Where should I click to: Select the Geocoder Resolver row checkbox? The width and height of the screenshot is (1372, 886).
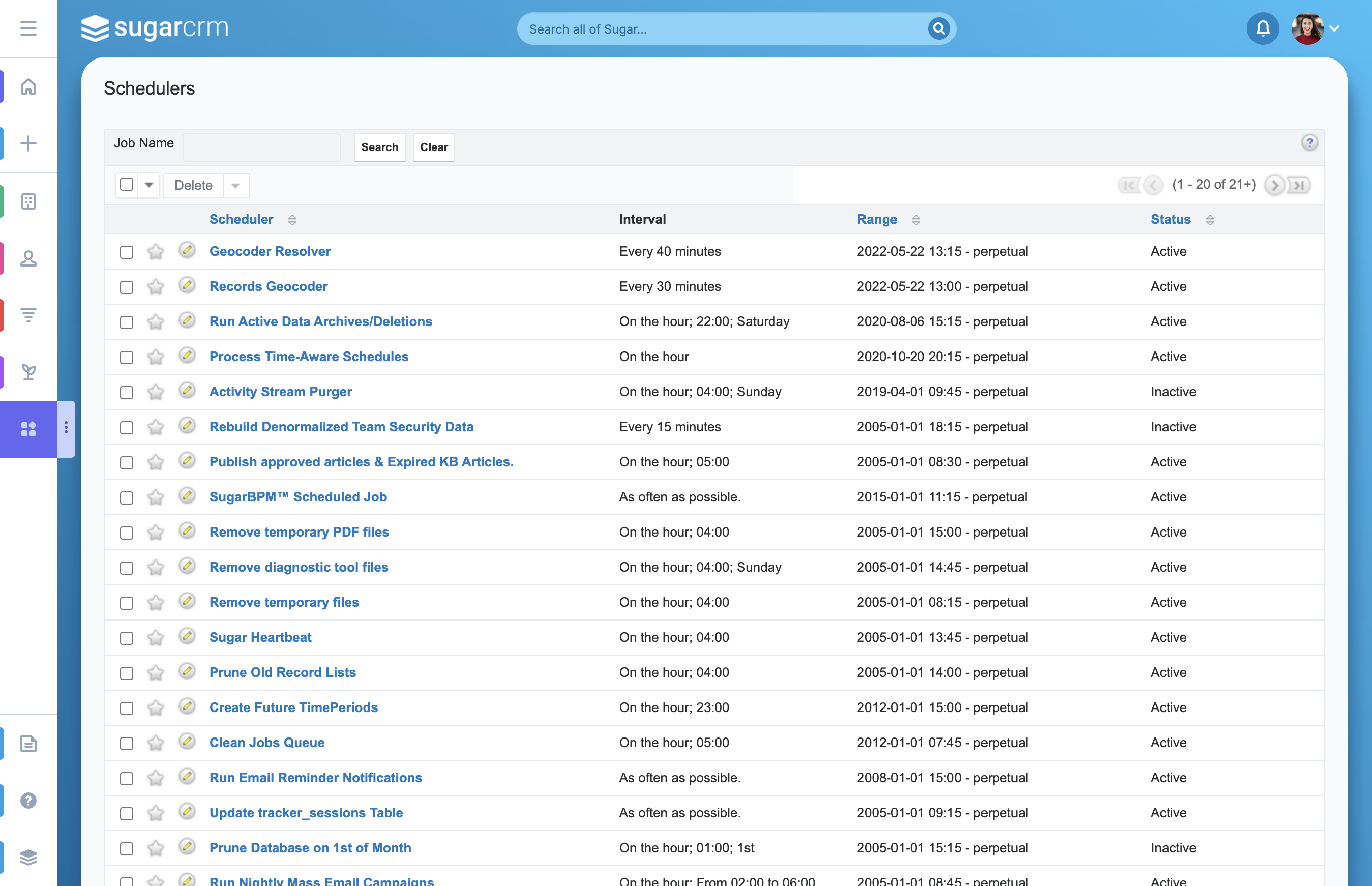point(127,252)
